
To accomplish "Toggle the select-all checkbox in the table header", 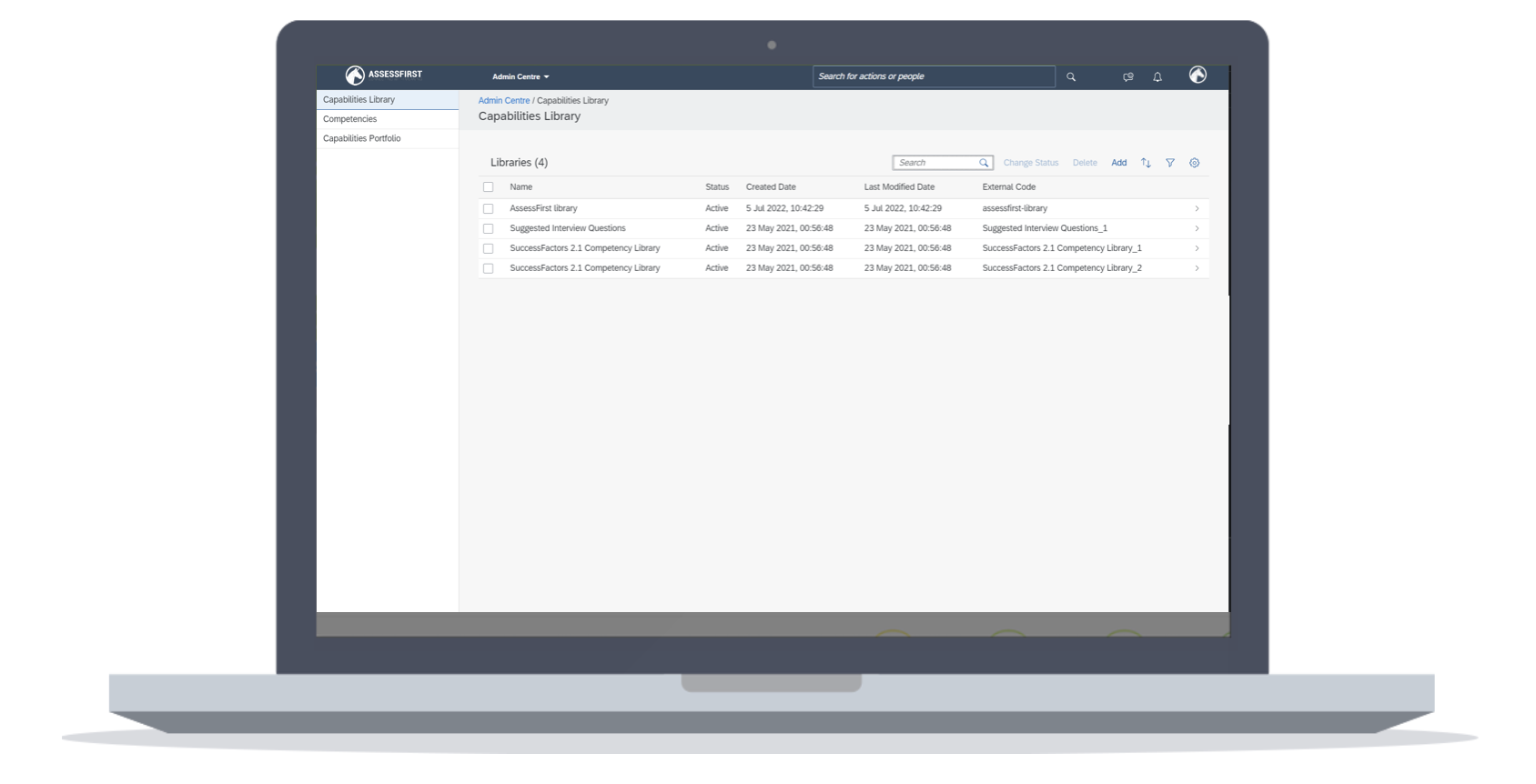I will [x=489, y=187].
